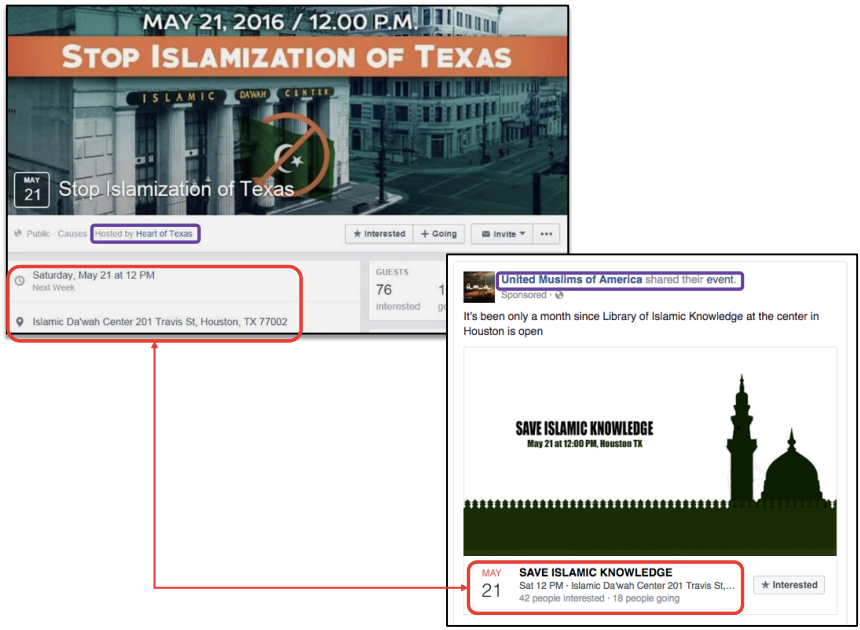Open the Heart of Texas host link

tap(164, 234)
